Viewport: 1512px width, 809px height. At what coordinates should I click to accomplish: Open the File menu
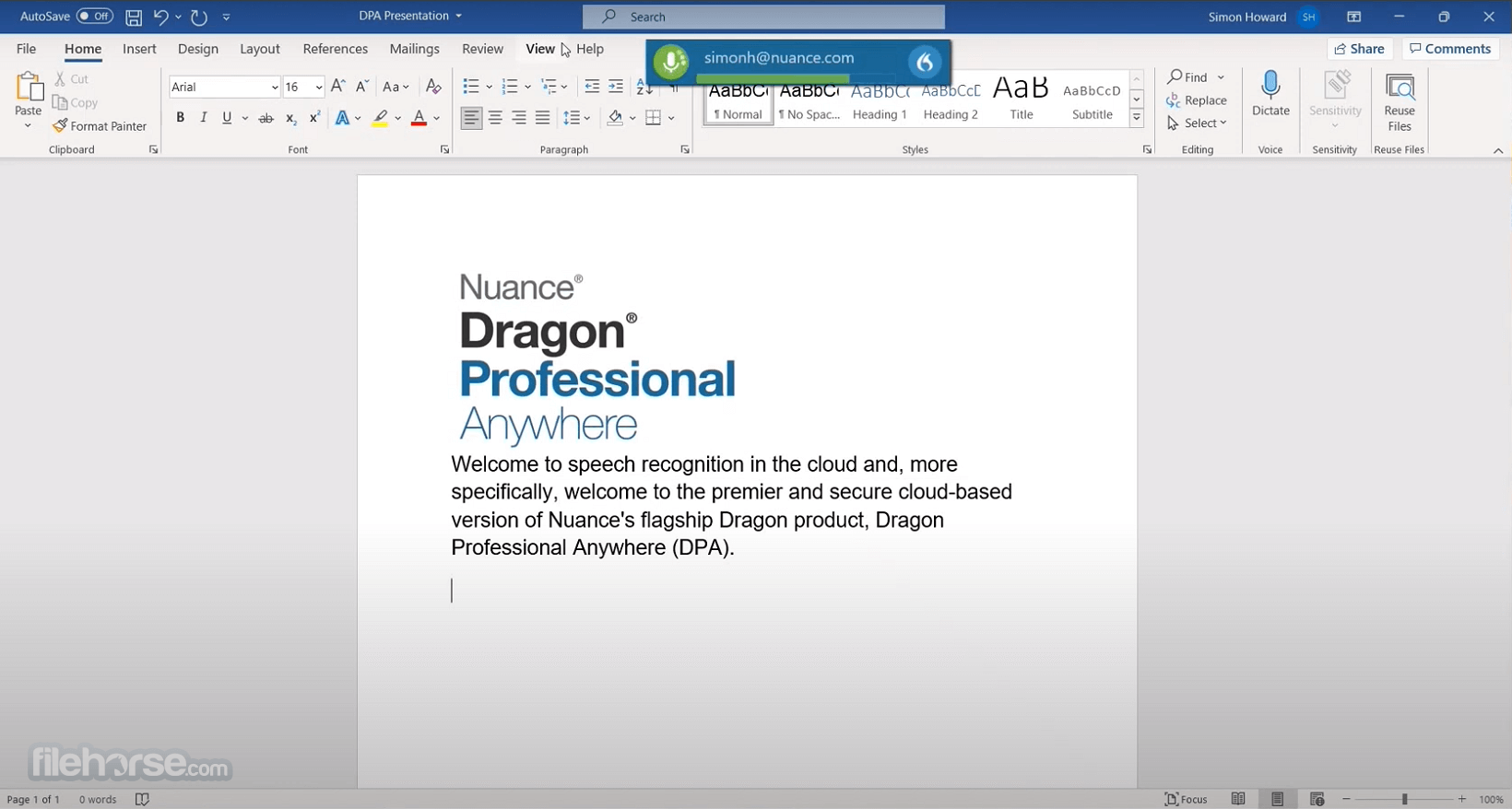[x=26, y=49]
